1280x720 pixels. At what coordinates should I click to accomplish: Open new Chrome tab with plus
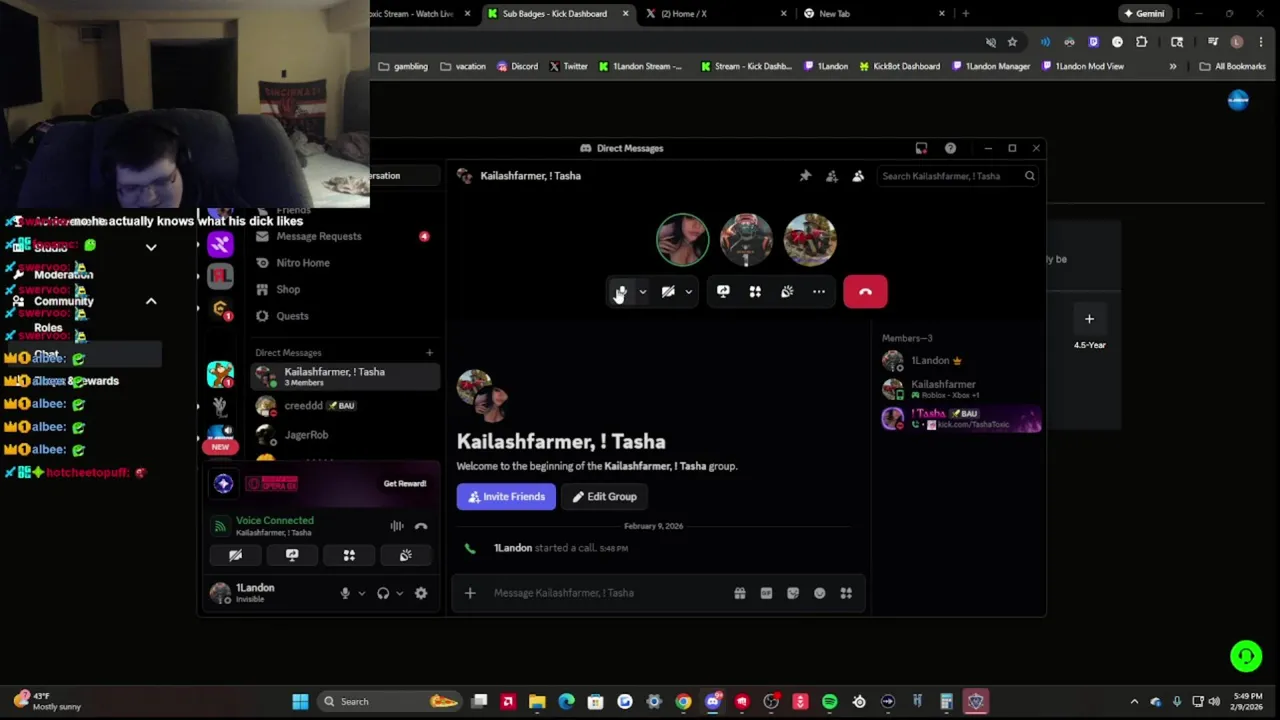[965, 14]
